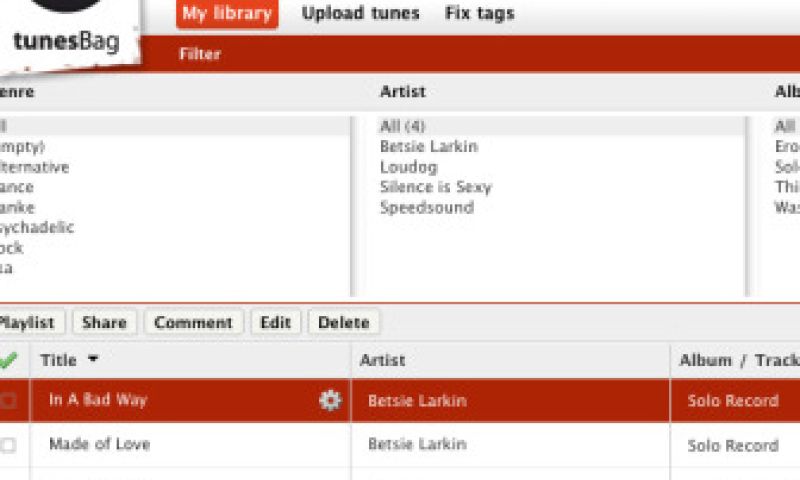Click the Filter menu item
Image resolution: width=800 pixels, height=480 pixels.
[200, 54]
